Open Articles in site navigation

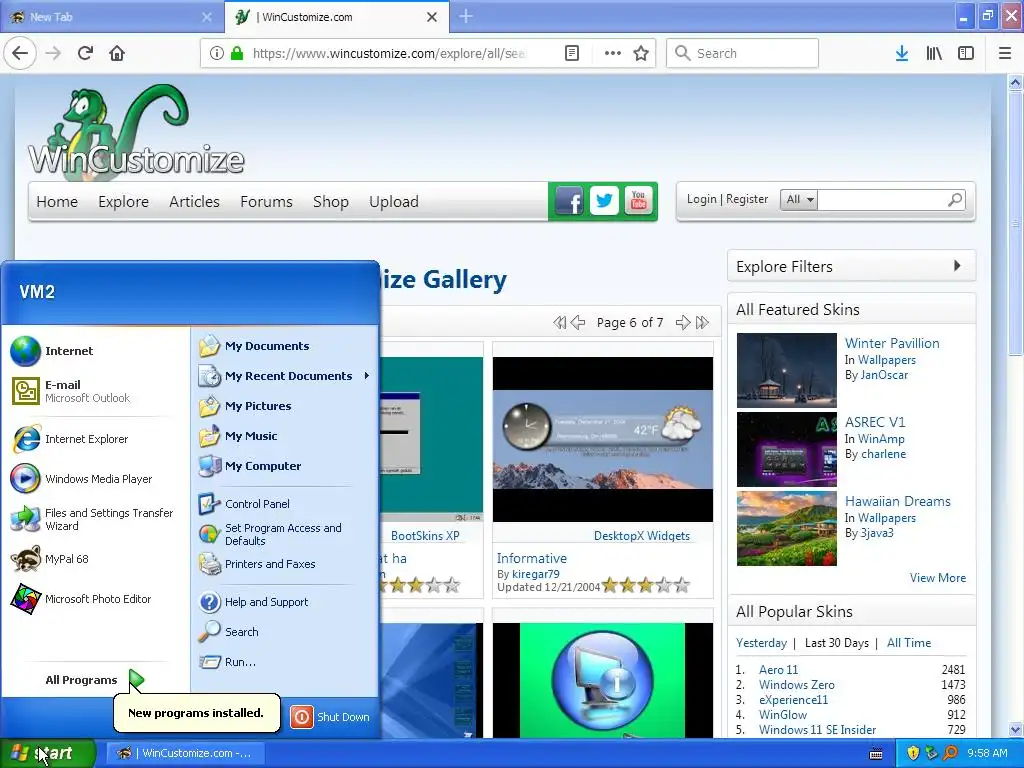[x=194, y=202]
